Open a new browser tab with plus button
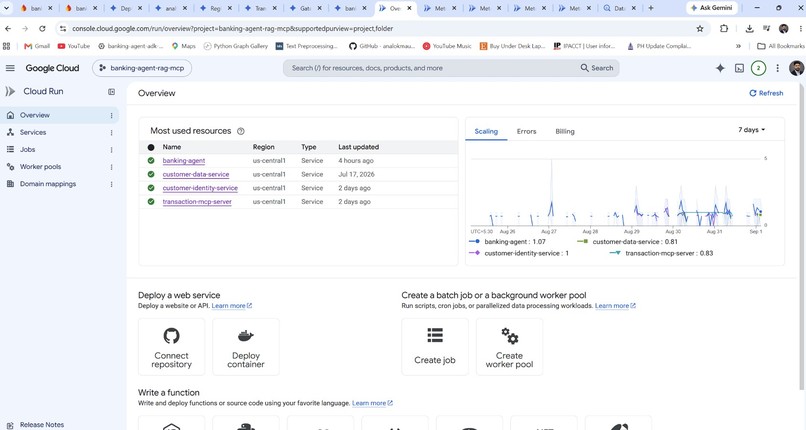 [651, 8]
